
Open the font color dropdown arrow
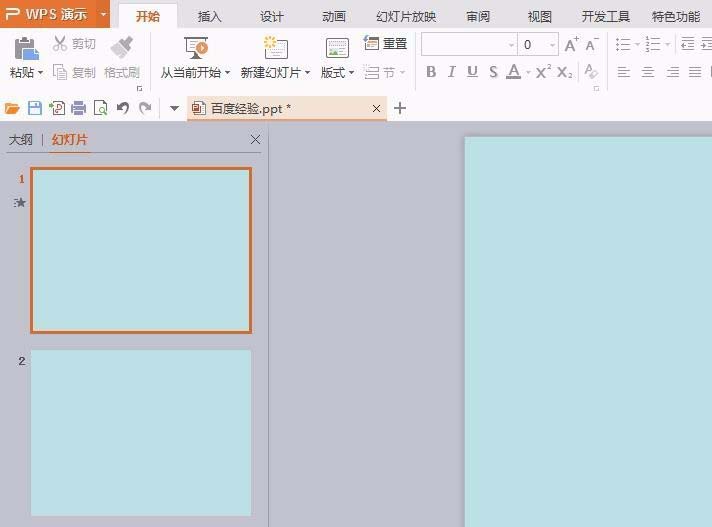coord(528,72)
